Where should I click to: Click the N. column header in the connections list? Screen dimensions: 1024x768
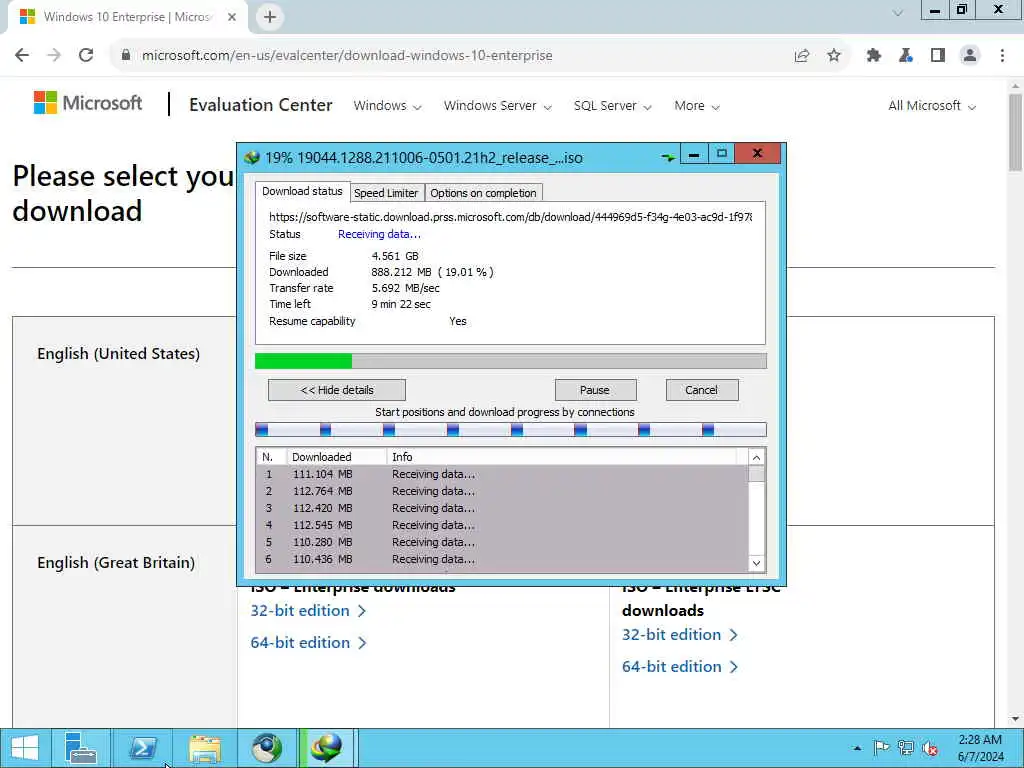click(x=272, y=456)
